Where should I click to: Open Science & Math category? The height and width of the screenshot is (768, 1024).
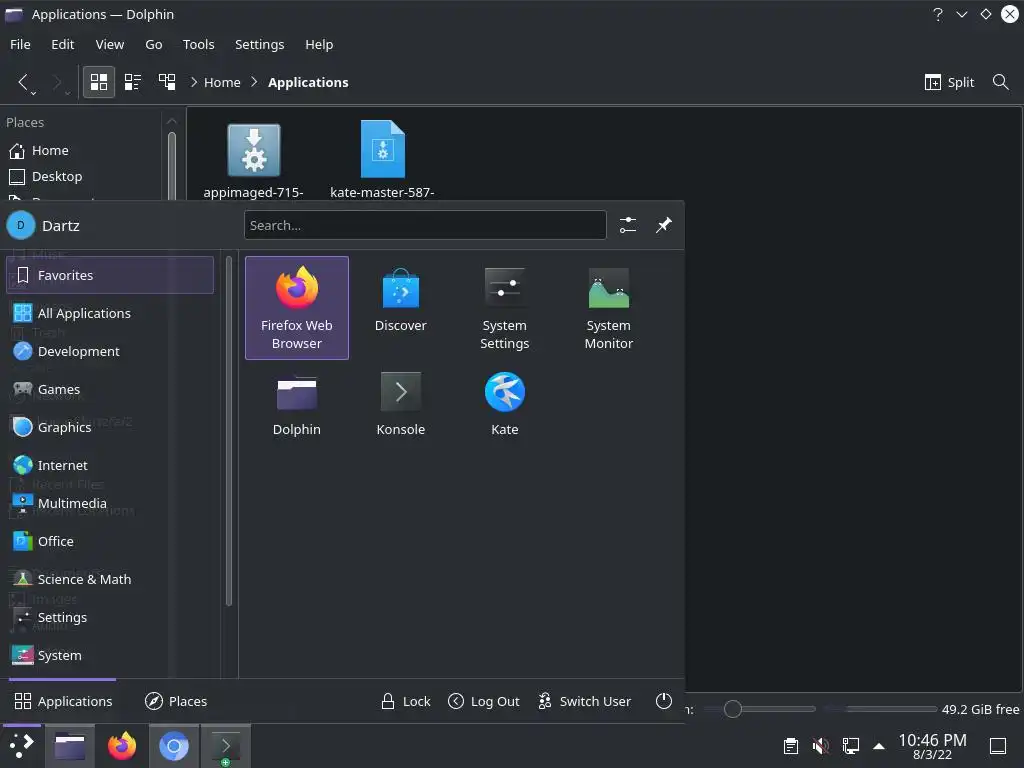110,579
